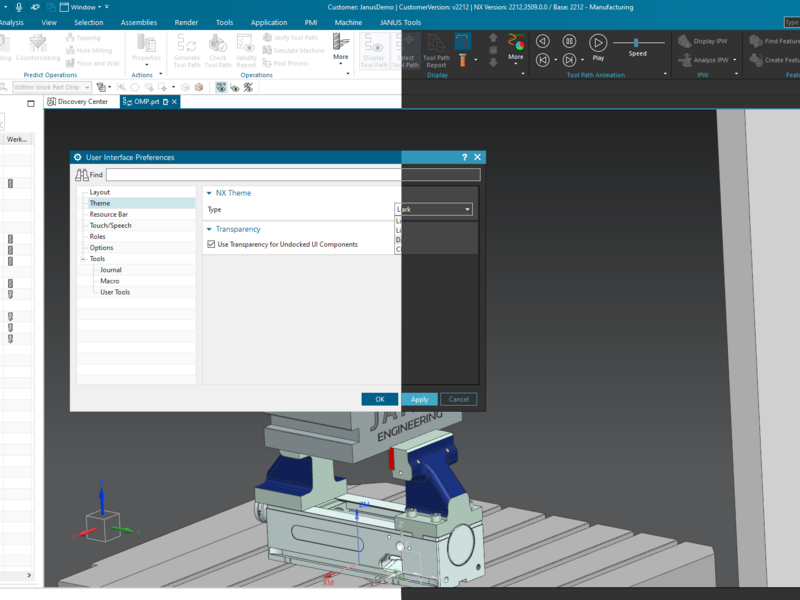Switch to the Discovery Center tab

78,102
